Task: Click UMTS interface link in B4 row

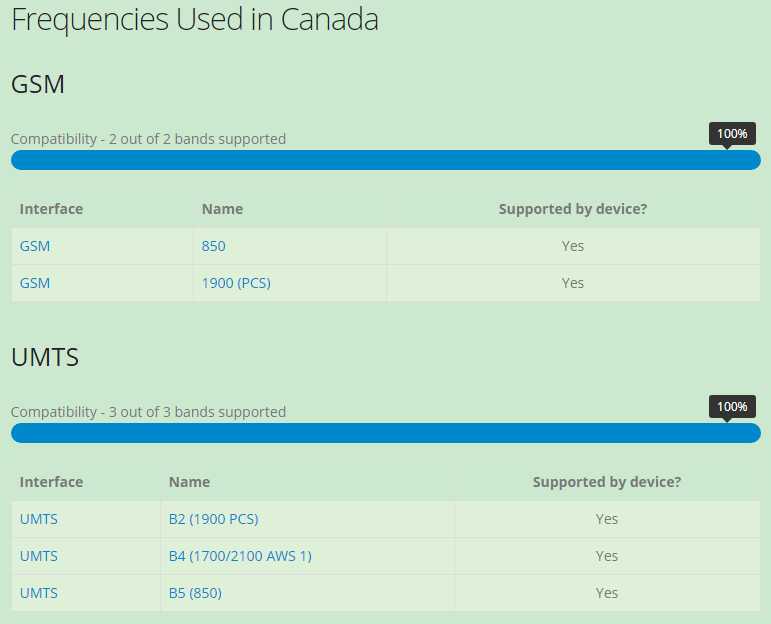Action: click(39, 556)
